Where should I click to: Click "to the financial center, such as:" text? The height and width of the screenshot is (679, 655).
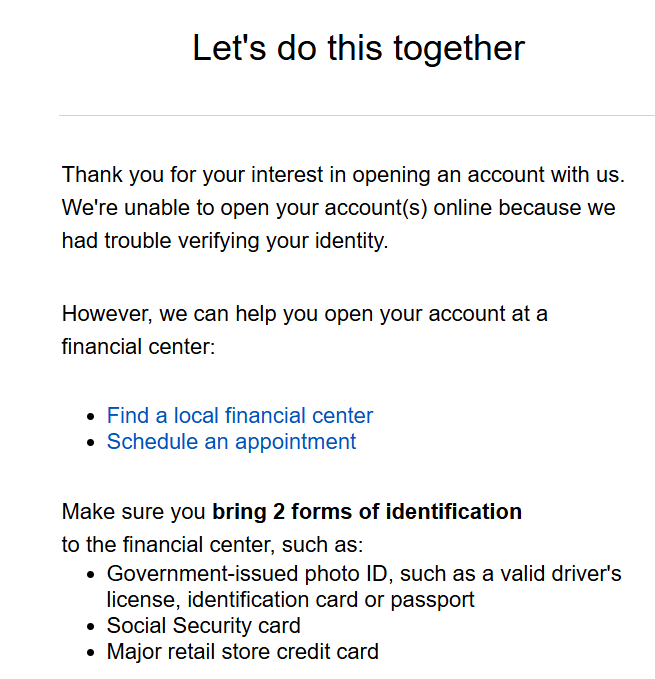pyautogui.click(x=213, y=545)
